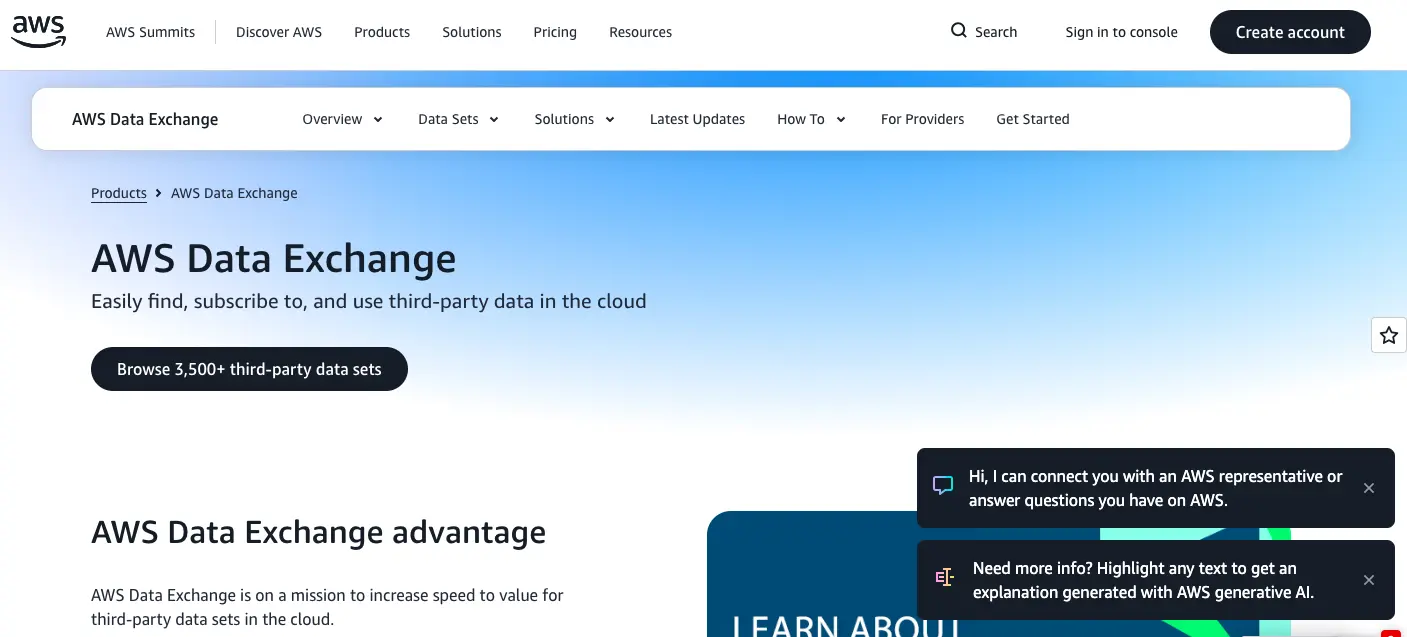Image resolution: width=1407 pixels, height=637 pixels.
Task: Click Browse 3,500+ third-party data sets
Action: 249,369
